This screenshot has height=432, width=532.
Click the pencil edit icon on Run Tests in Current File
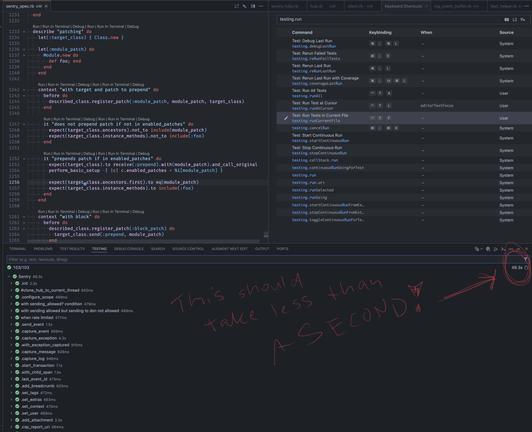pyautogui.click(x=286, y=118)
